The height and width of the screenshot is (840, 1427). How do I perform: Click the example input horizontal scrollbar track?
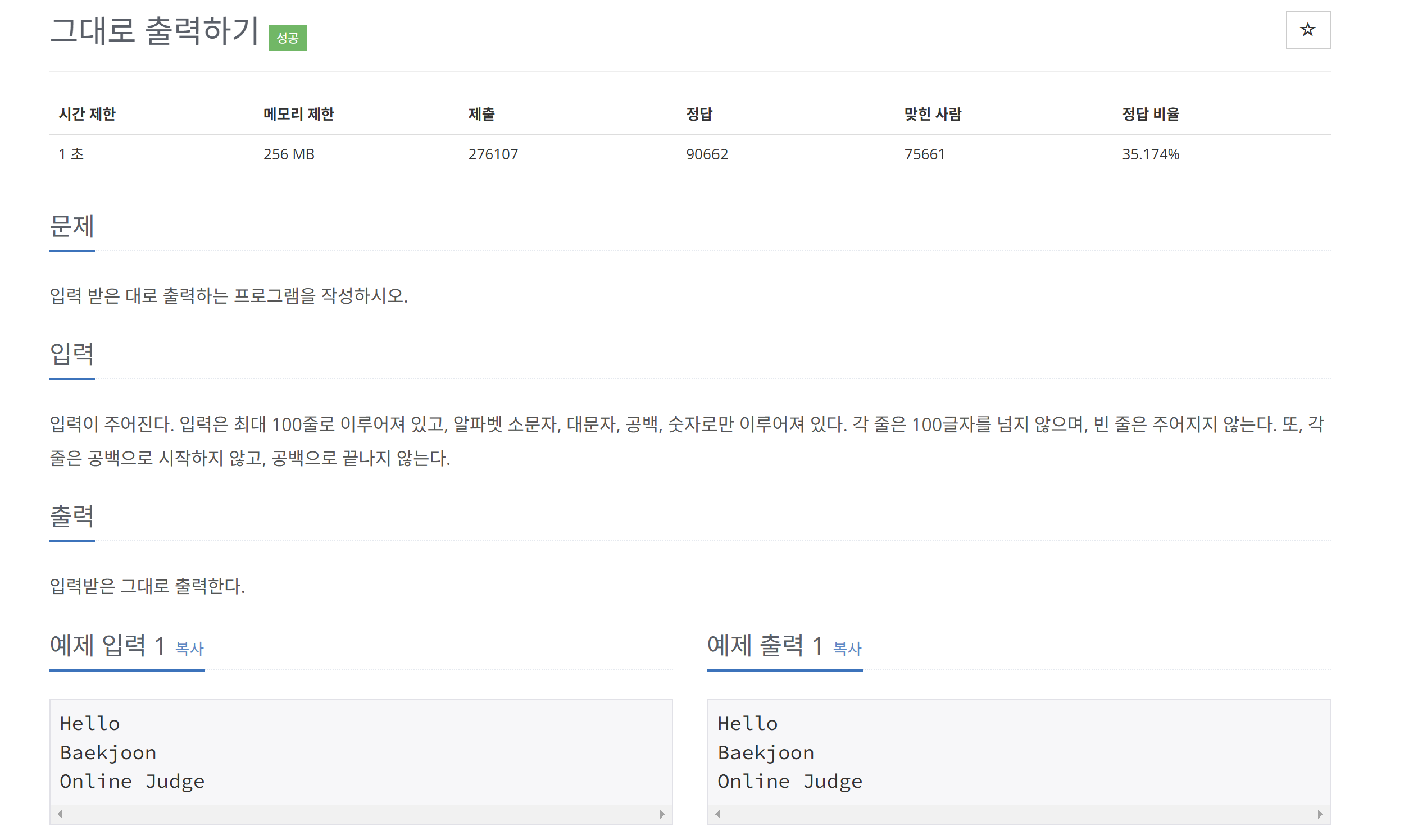coord(361,814)
